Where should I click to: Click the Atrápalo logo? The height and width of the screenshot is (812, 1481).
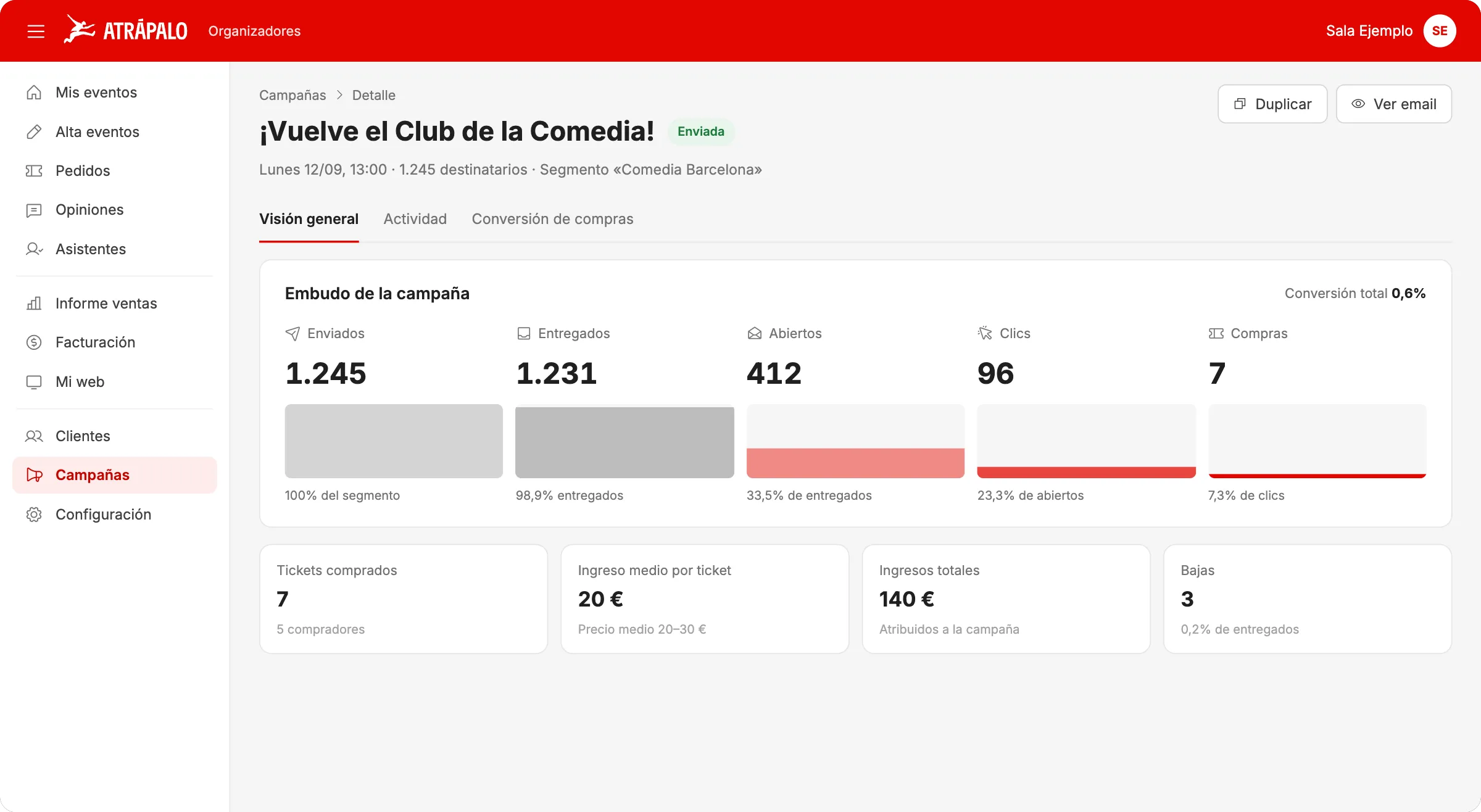pos(126,30)
